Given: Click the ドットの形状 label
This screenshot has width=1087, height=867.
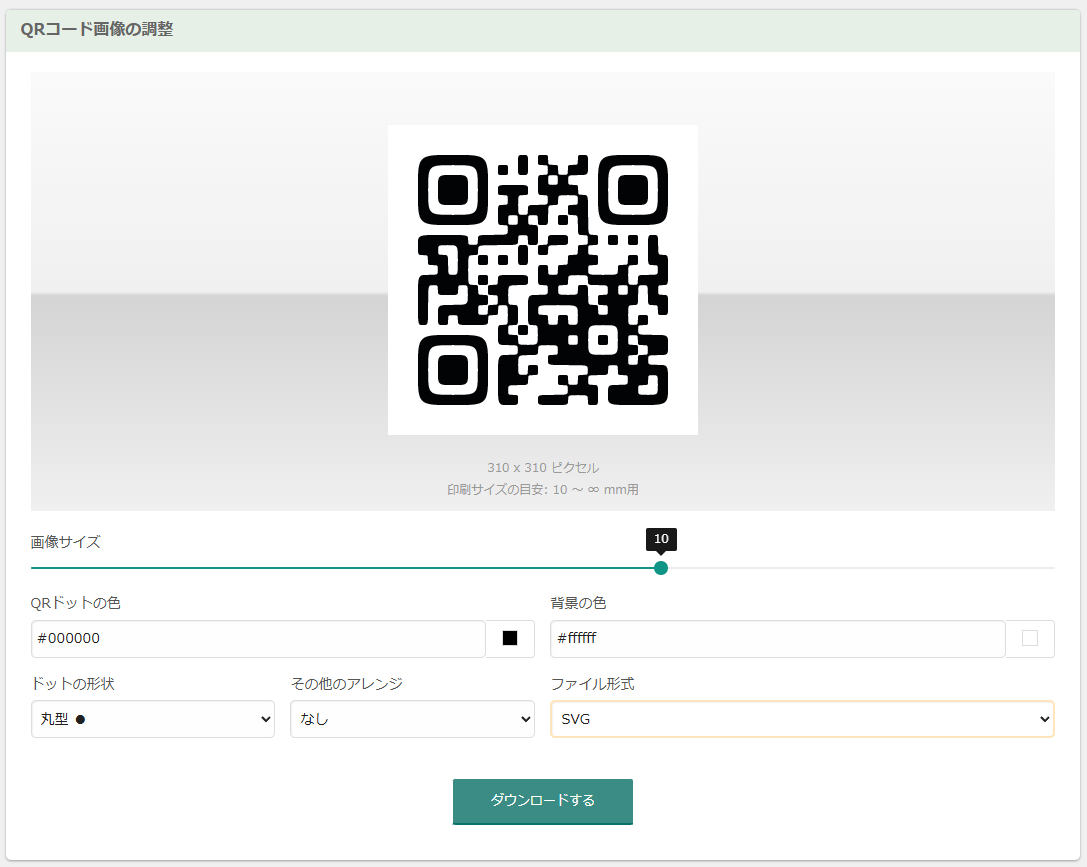Looking at the screenshot, I should coord(73,684).
